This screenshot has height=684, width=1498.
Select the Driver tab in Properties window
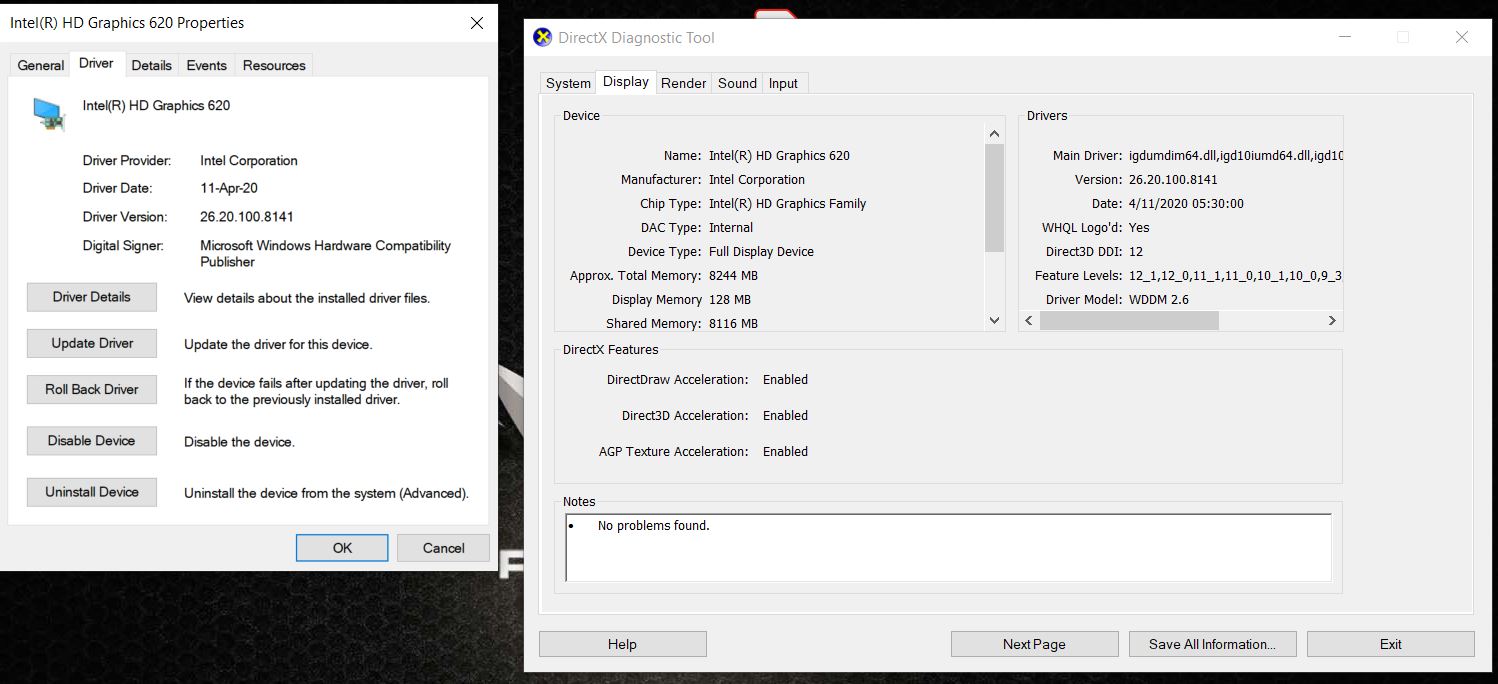tap(96, 63)
